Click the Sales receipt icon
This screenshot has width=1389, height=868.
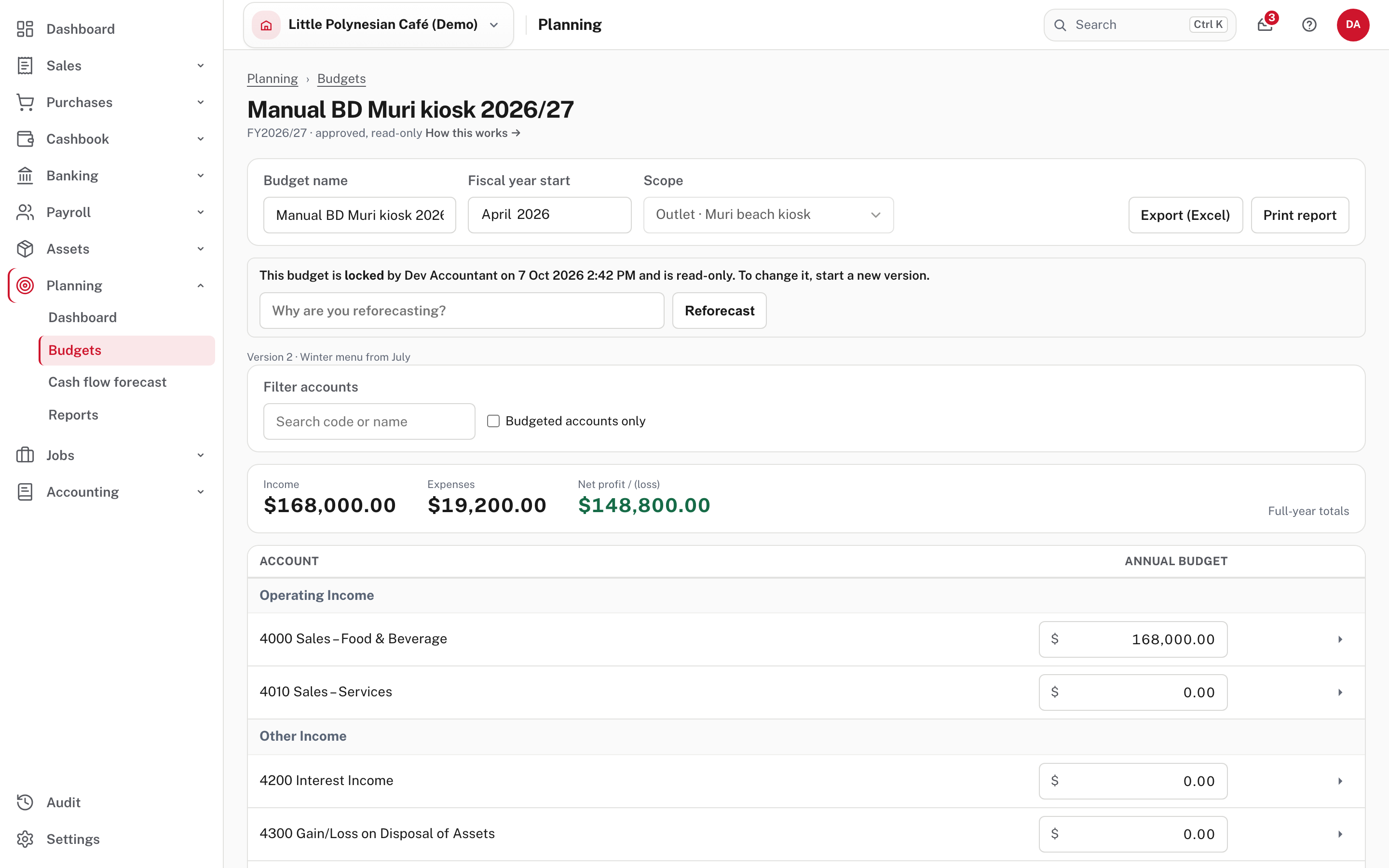[x=25, y=66]
